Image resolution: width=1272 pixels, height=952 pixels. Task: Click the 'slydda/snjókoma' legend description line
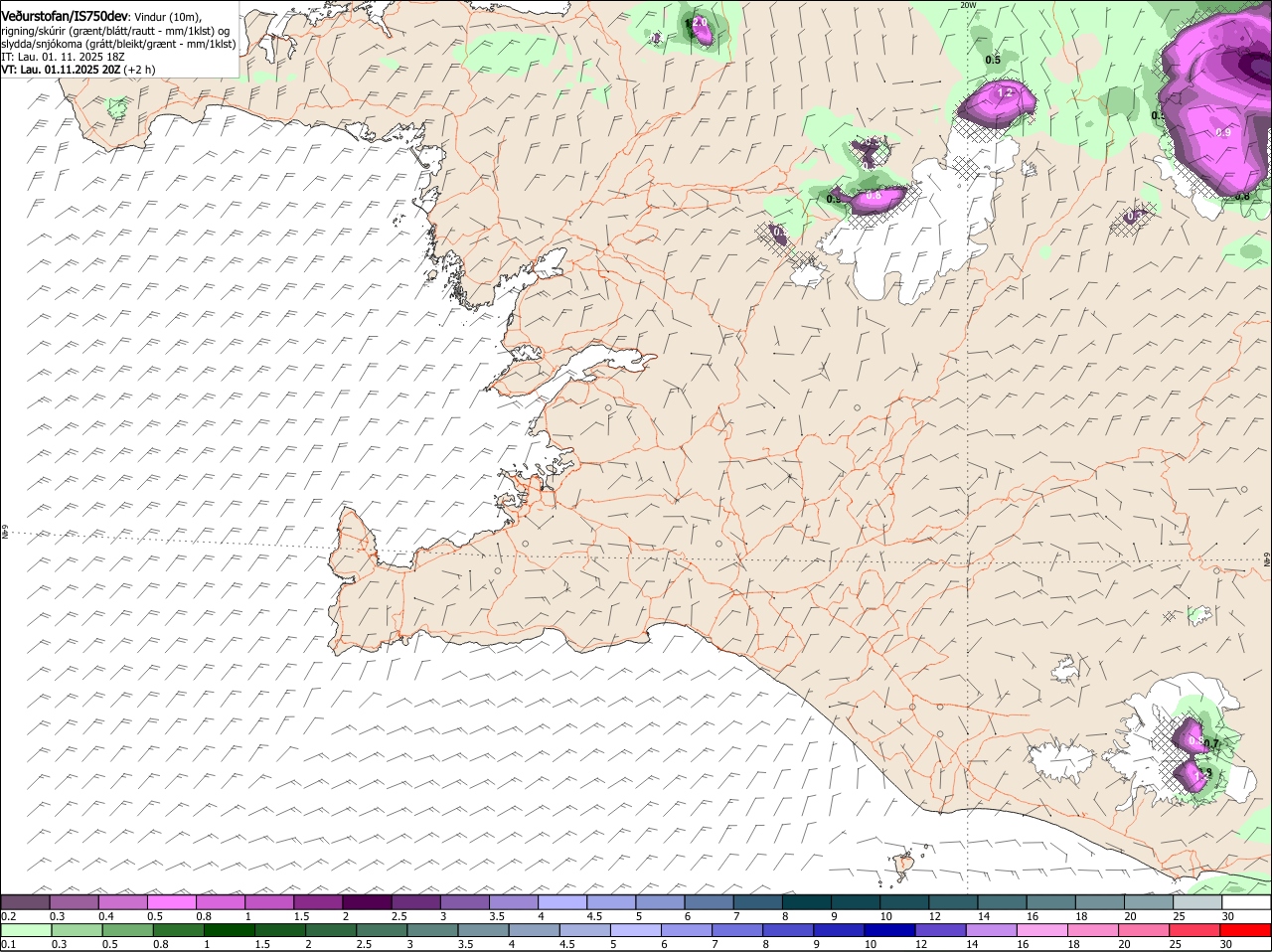pyautogui.click(x=118, y=44)
